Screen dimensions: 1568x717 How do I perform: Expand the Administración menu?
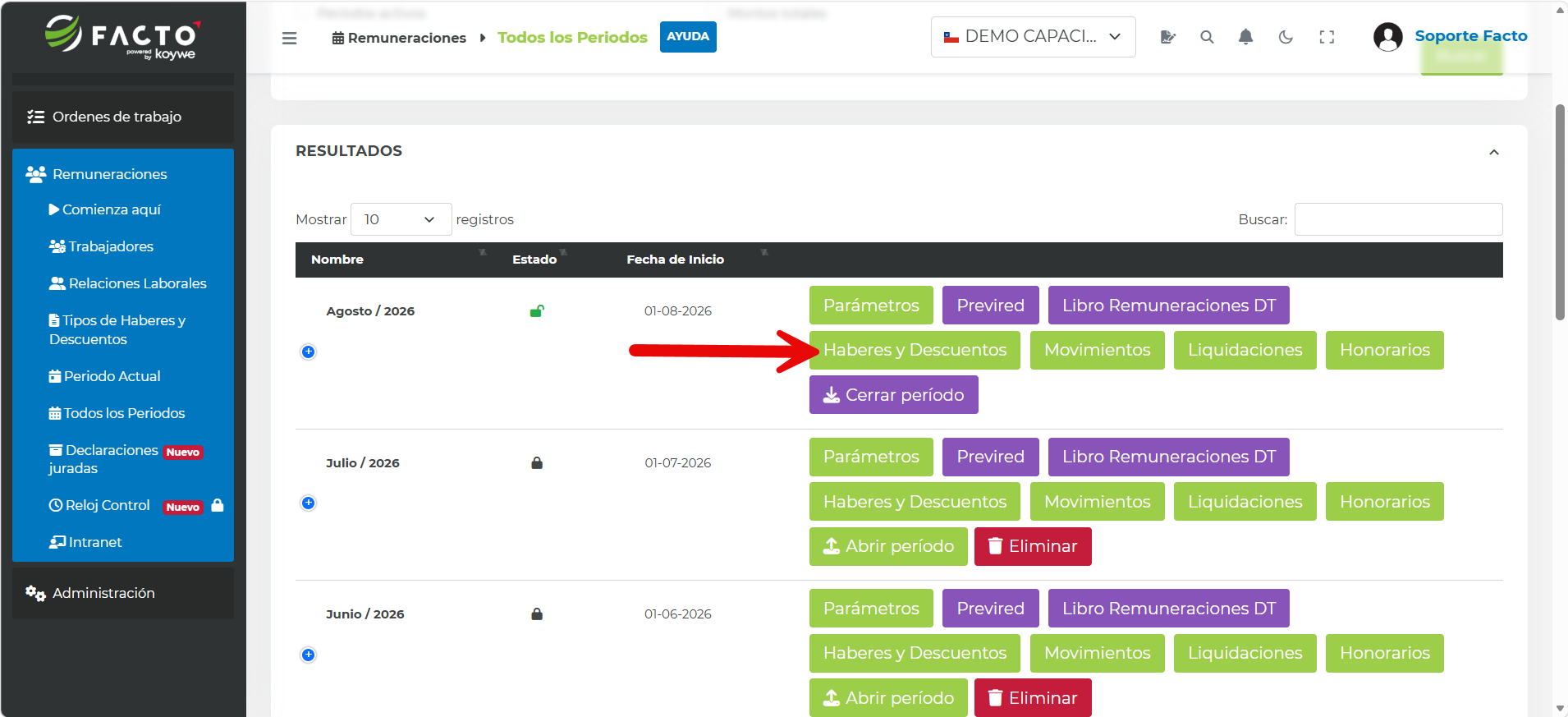[x=123, y=593]
